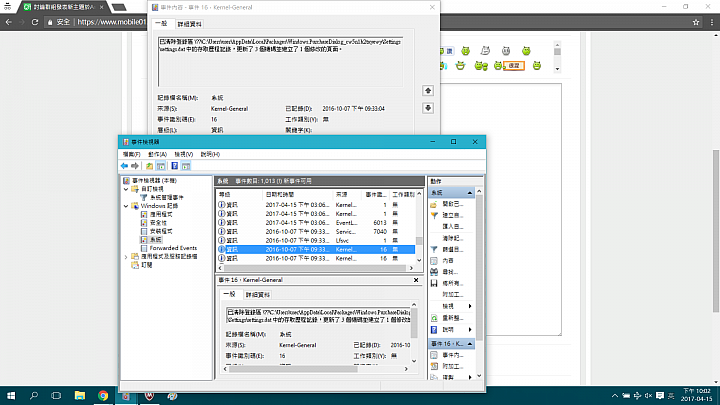Sort event list by 來源 column header
Image resolution: width=720 pixels, height=405 pixels.
point(347,195)
